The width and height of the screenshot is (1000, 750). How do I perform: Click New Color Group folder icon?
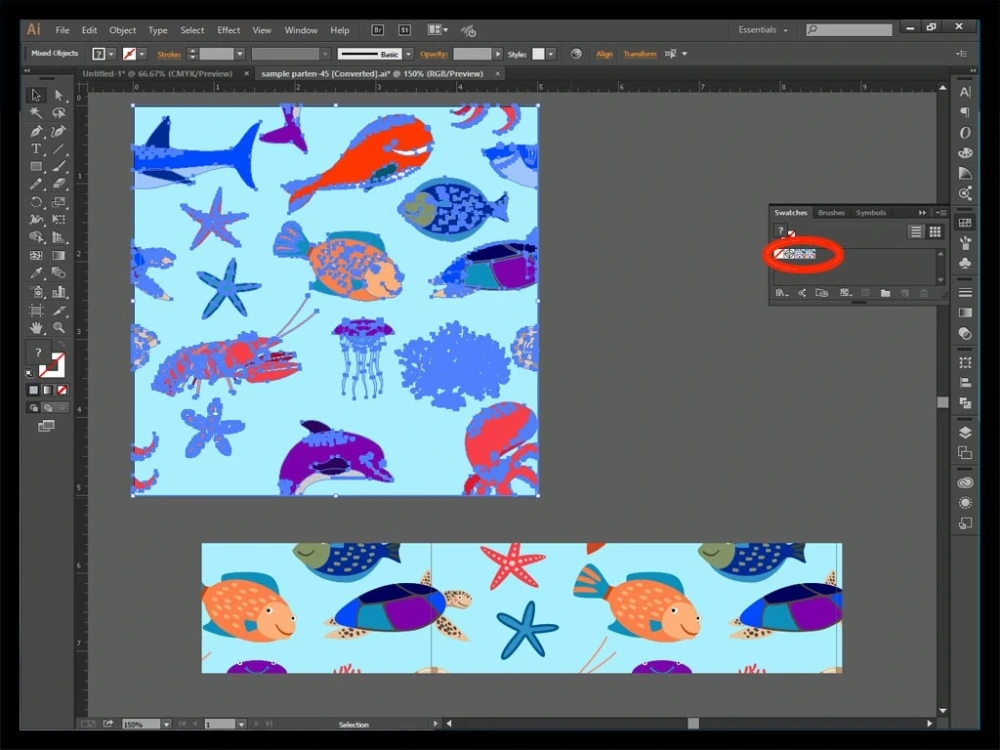point(885,293)
